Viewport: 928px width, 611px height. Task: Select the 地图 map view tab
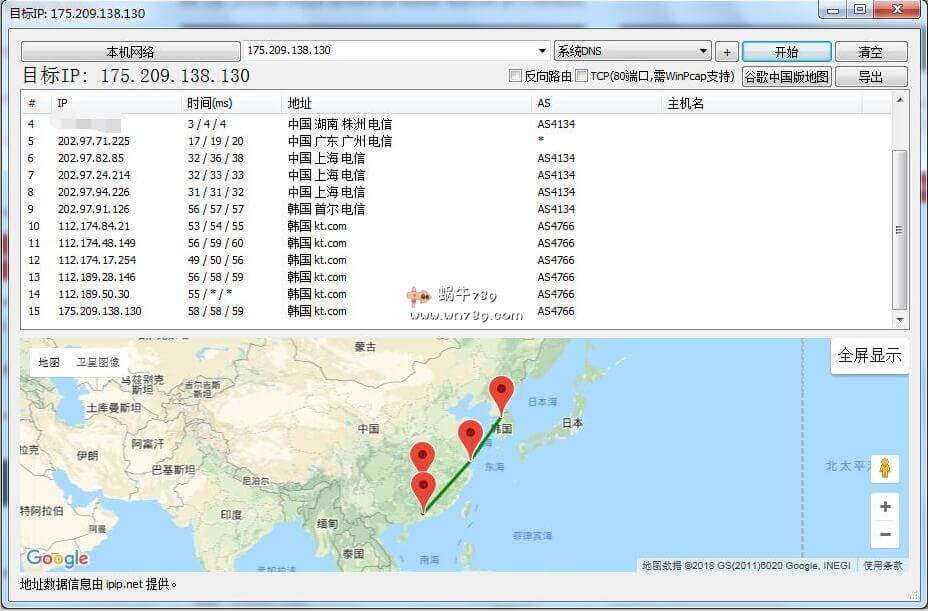tap(49, 362)
